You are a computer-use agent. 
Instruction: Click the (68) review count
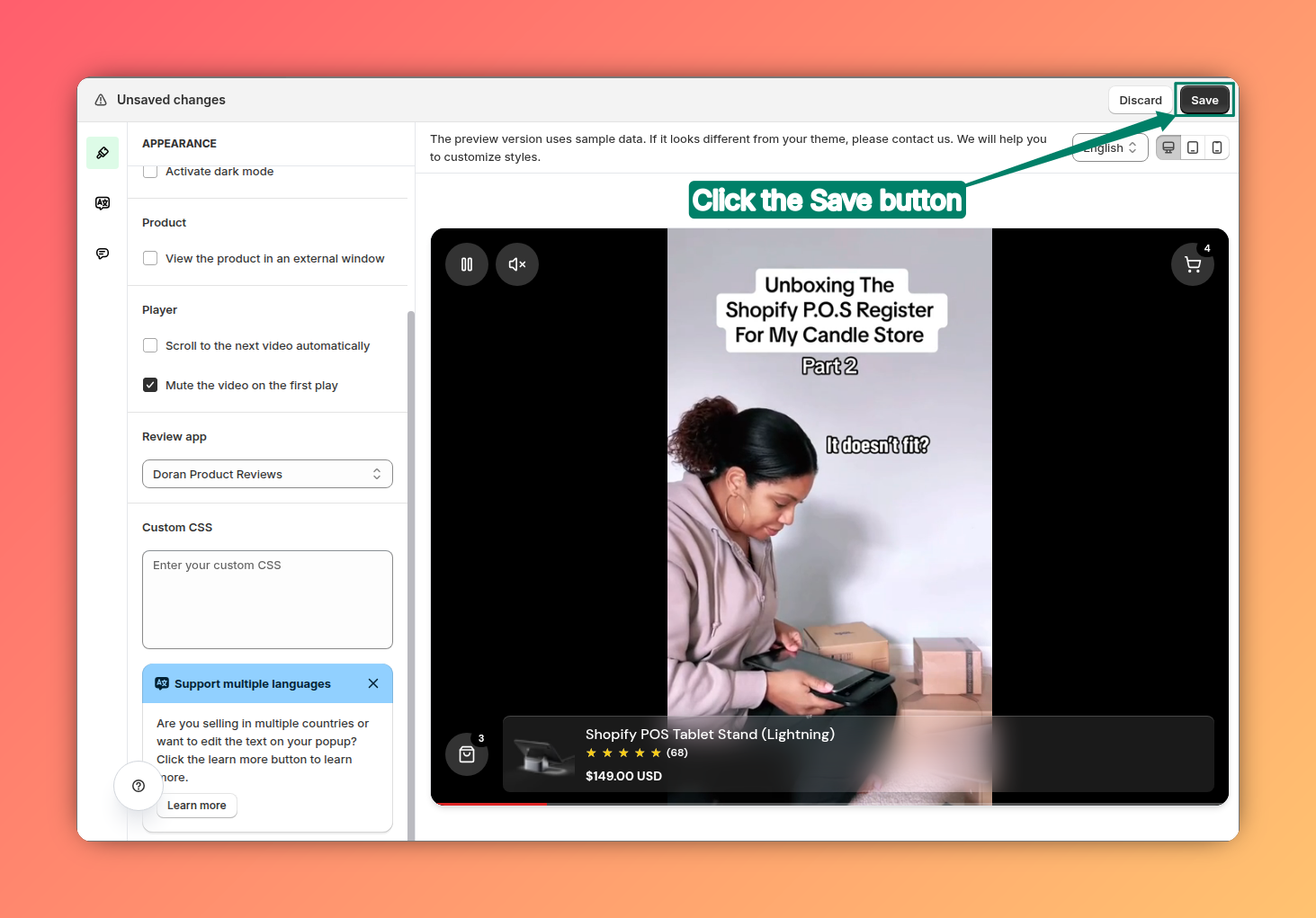point(677,753)
